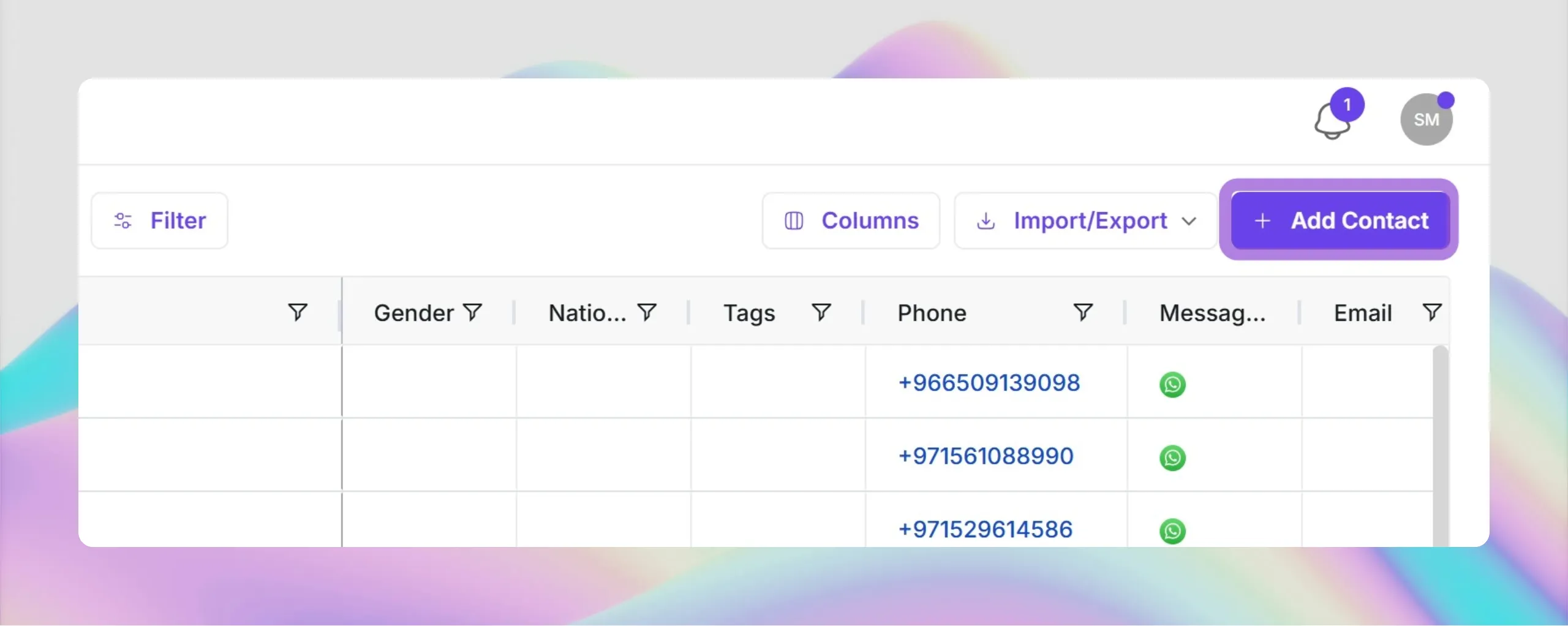Click the SM profile avatar
The width and height of the screenshot is (1568, 626).
[x=1426, y=120]
